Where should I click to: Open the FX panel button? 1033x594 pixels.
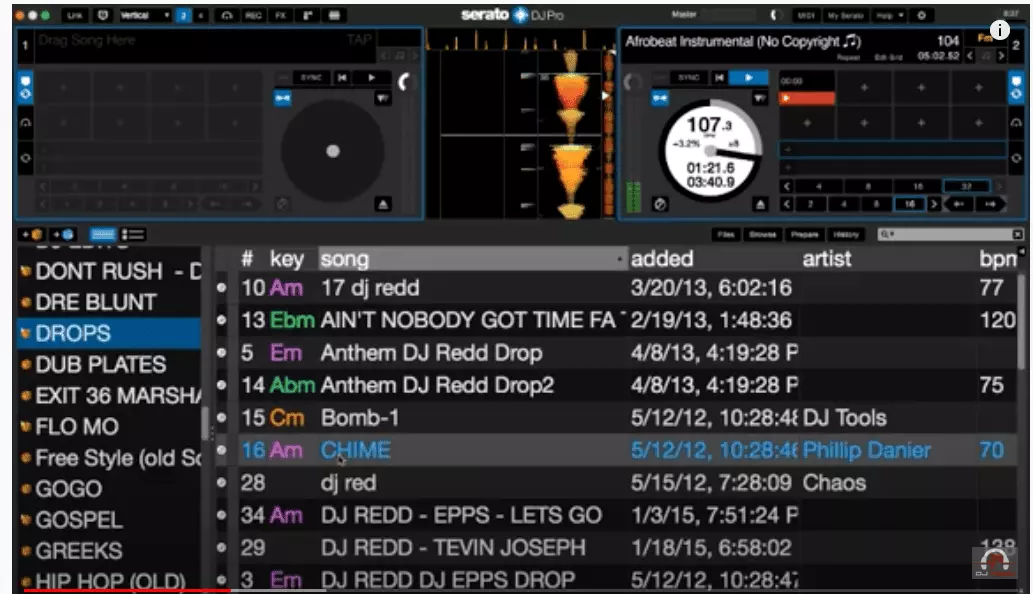(x=281, y=16)
